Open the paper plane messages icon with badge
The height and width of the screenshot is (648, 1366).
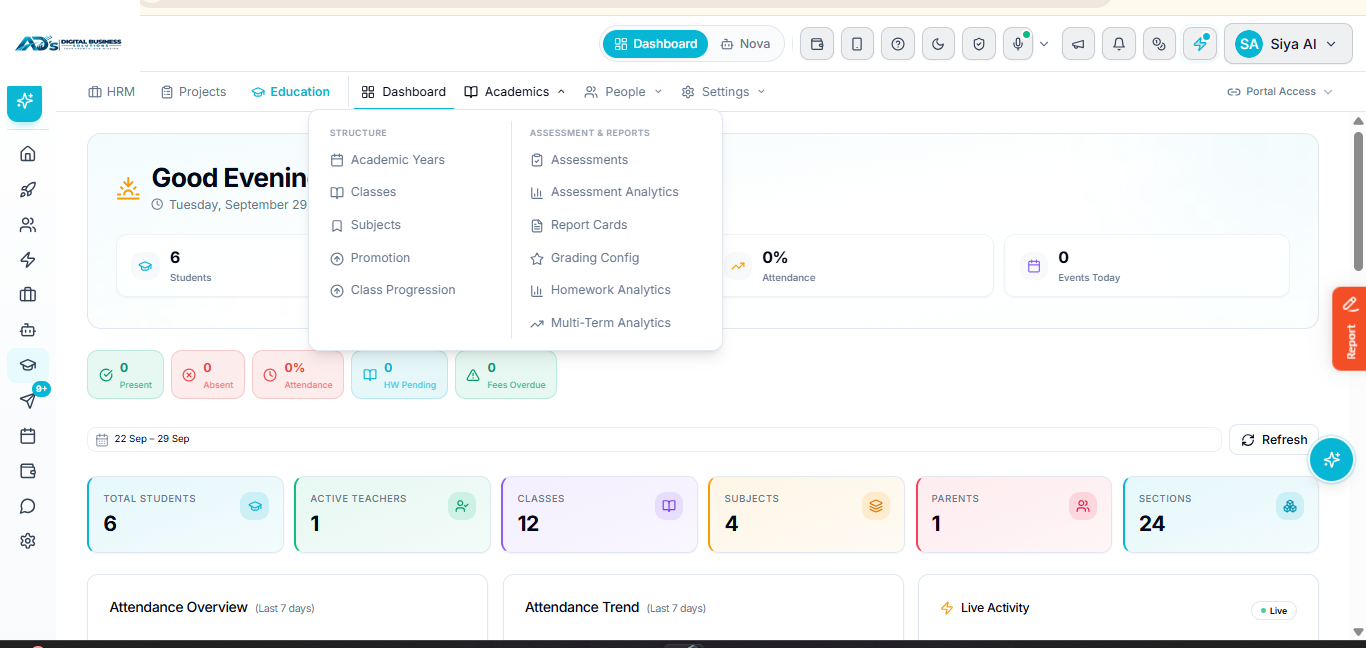click(28, 400)
